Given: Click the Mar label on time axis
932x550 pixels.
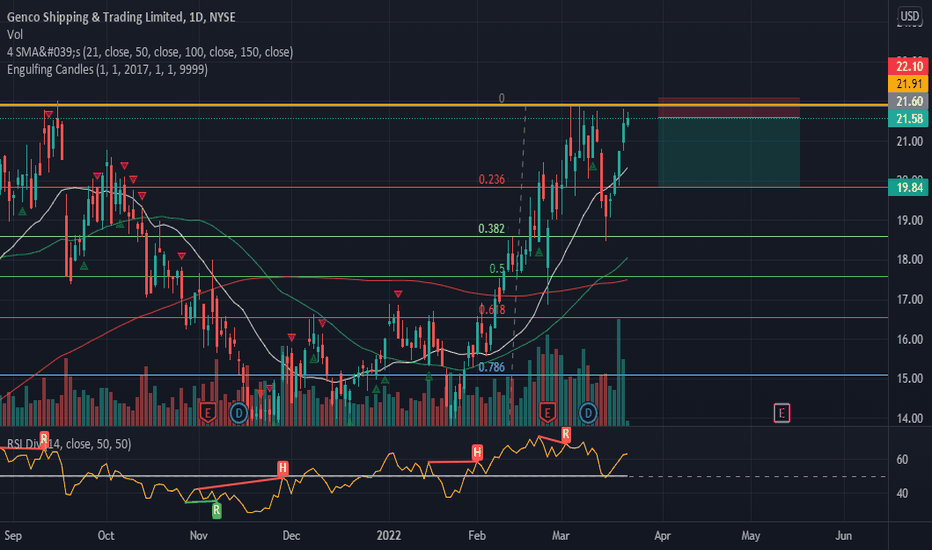Looking at the screenshot, I should [x=561, y=536].
